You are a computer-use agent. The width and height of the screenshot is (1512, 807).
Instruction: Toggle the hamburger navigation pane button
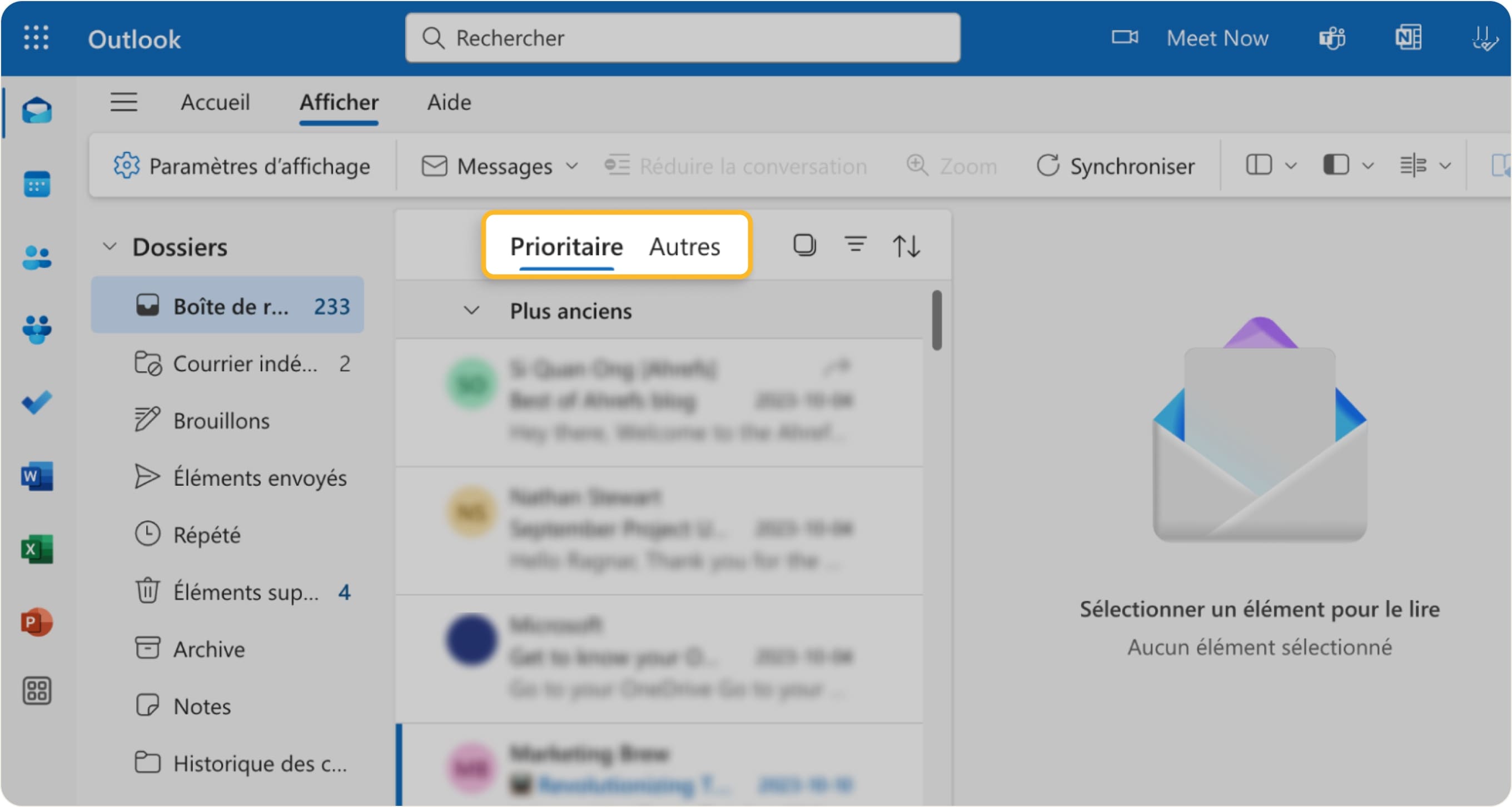124,102
